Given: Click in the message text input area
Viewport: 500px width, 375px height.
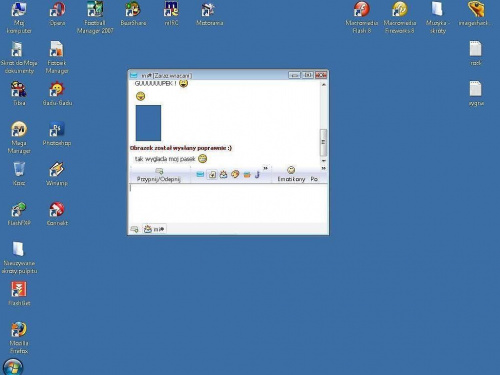Looking at the screenshot, I should (x=228, y=203).
